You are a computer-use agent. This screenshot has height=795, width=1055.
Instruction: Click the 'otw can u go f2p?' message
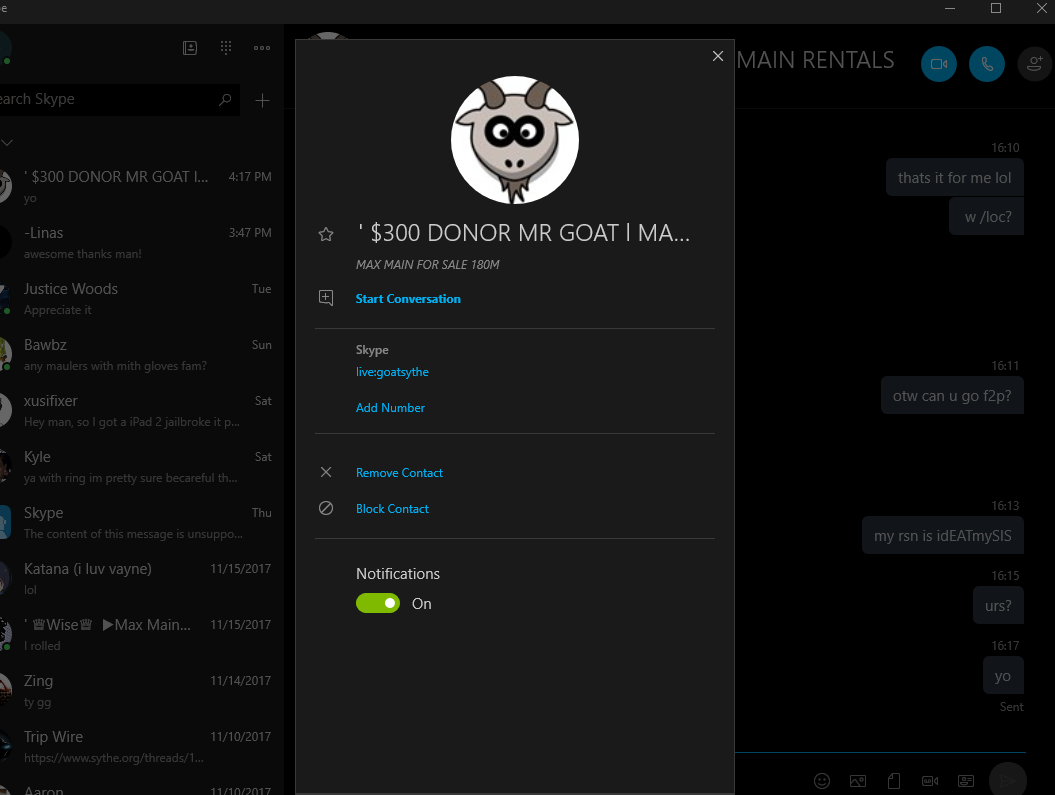pos(952,395)
